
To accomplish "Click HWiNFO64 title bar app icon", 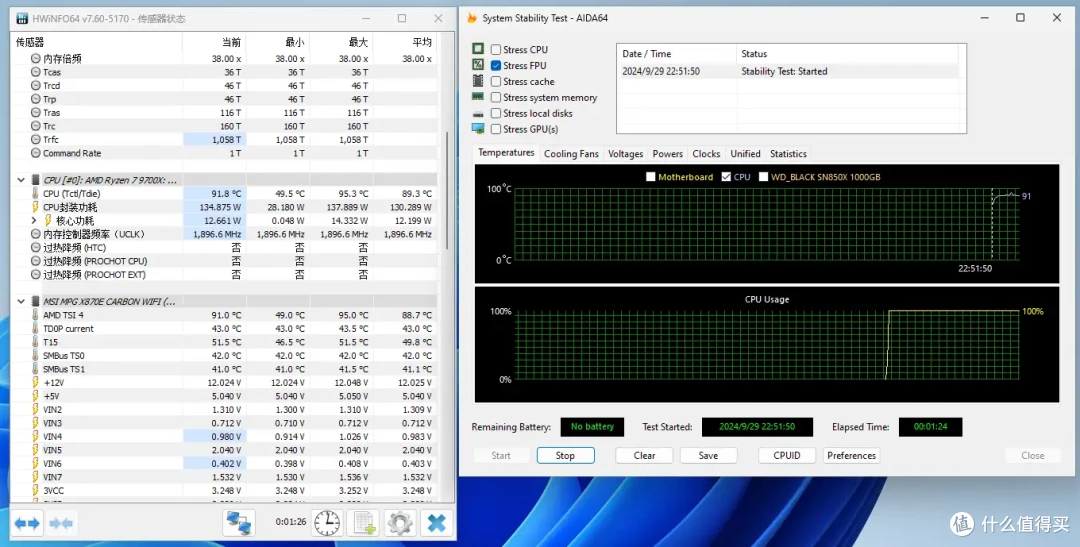I will click(22, 19).
